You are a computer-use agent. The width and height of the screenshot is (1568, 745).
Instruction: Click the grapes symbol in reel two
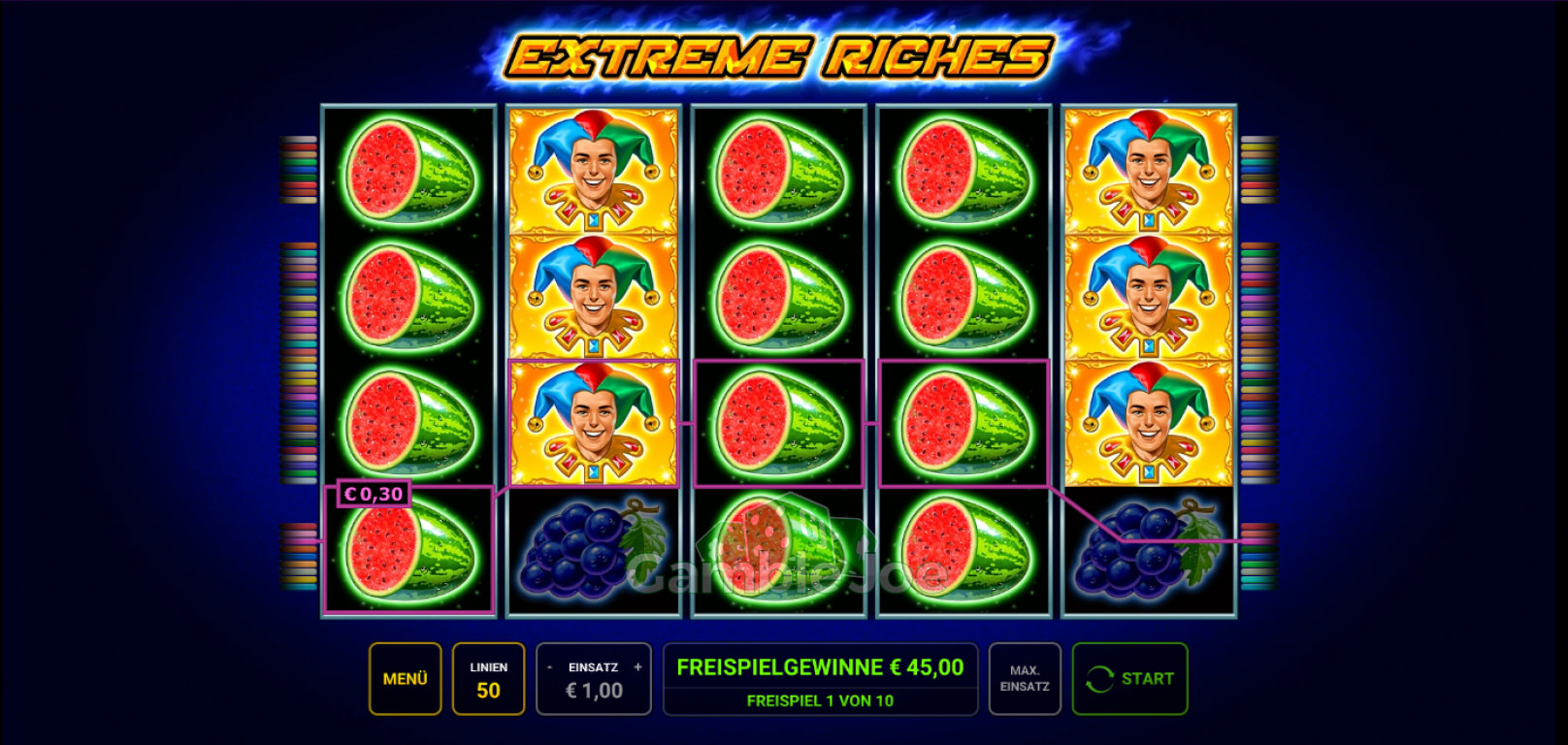(593, 549)
